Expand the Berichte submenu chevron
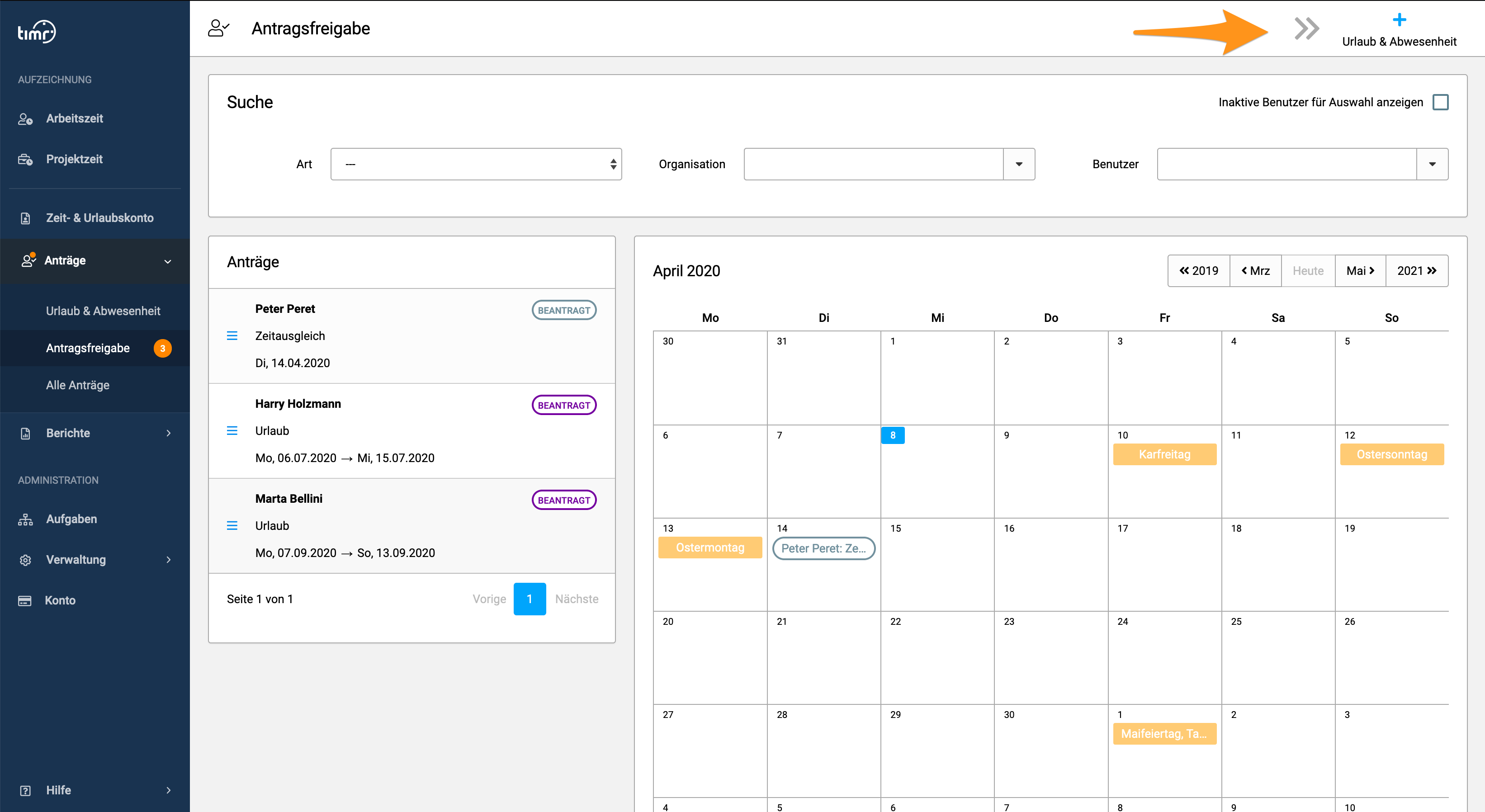 click(168, 434)
